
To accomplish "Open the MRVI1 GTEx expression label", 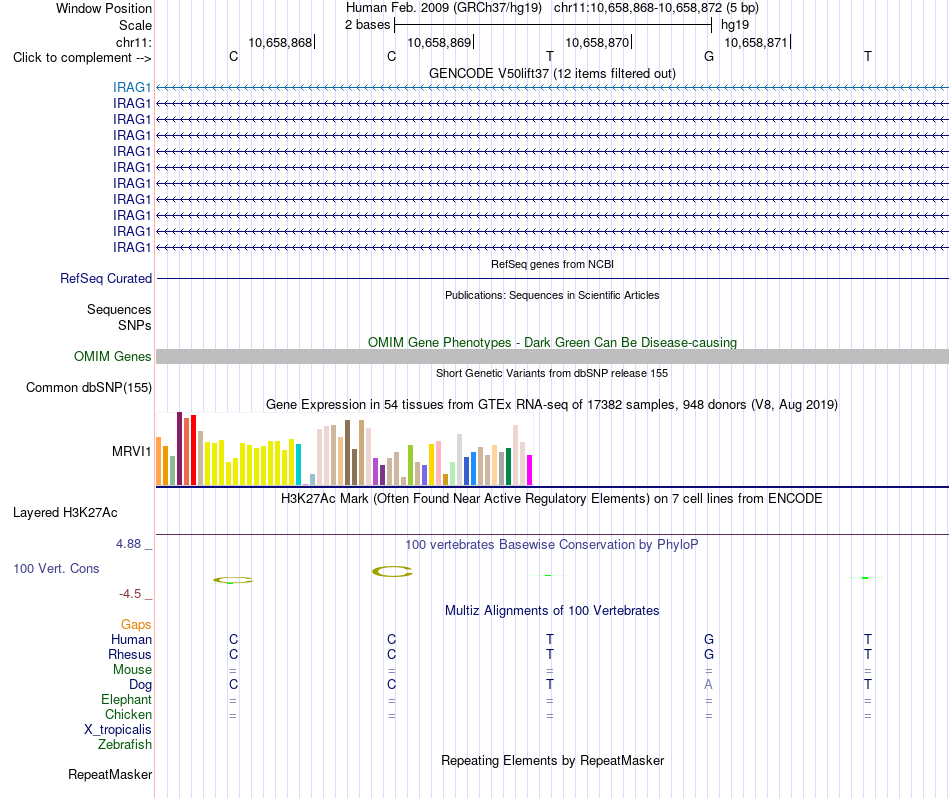I will pos(131,451).
